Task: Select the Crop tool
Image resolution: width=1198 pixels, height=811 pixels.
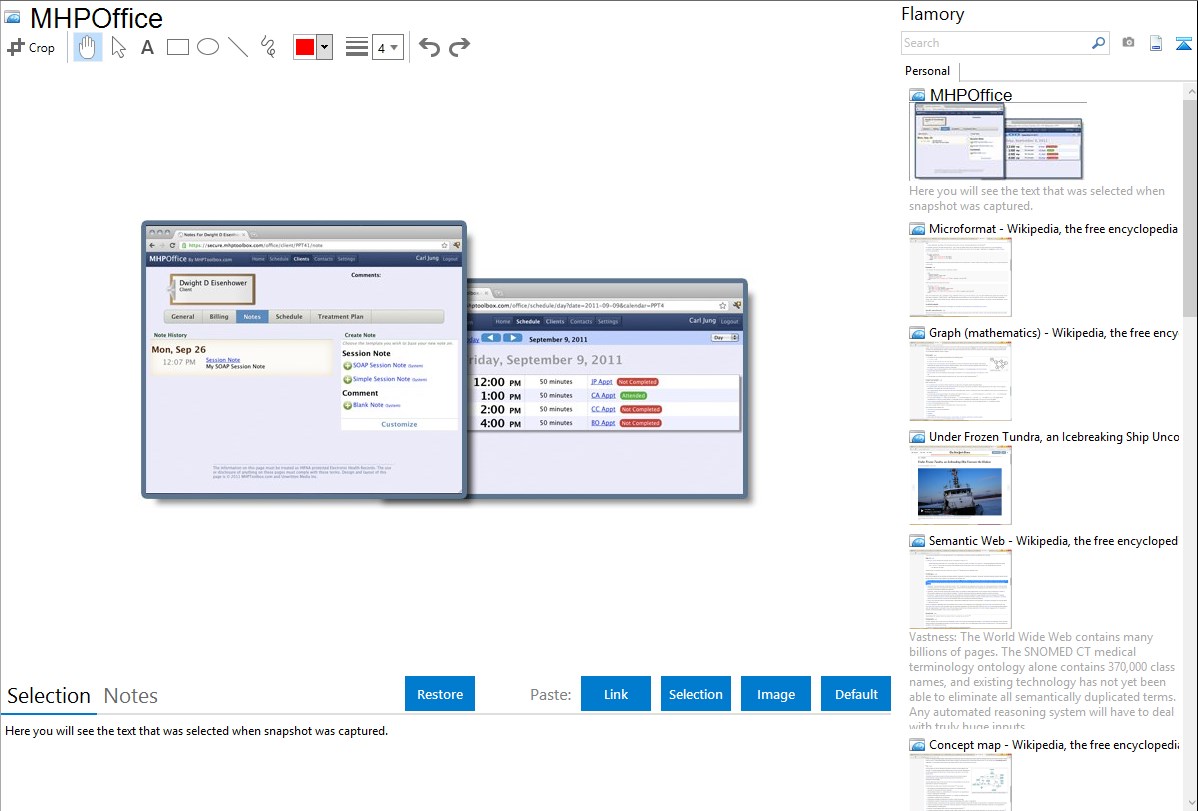Action: (x=31, y=47)
